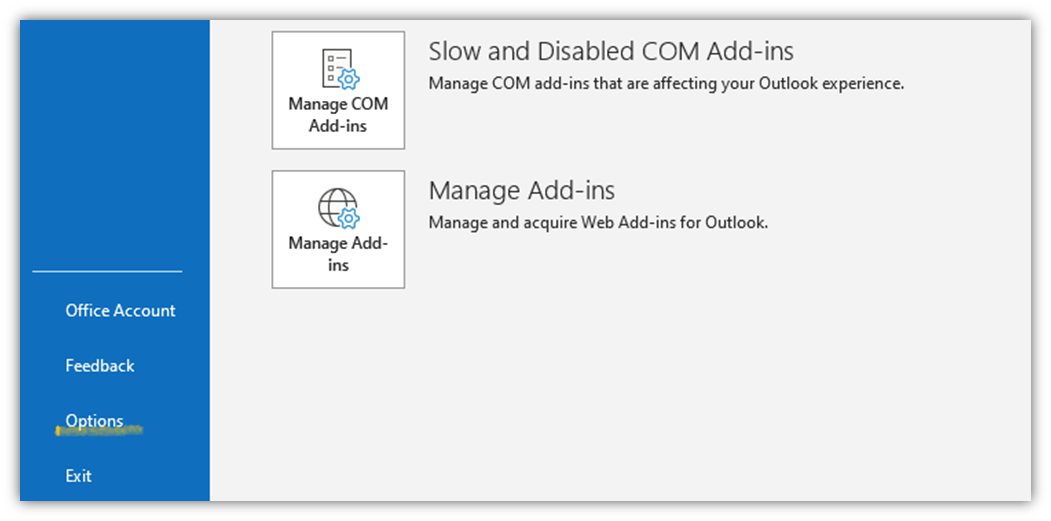Select Feedback in the blue sidebar

point(100,365)
